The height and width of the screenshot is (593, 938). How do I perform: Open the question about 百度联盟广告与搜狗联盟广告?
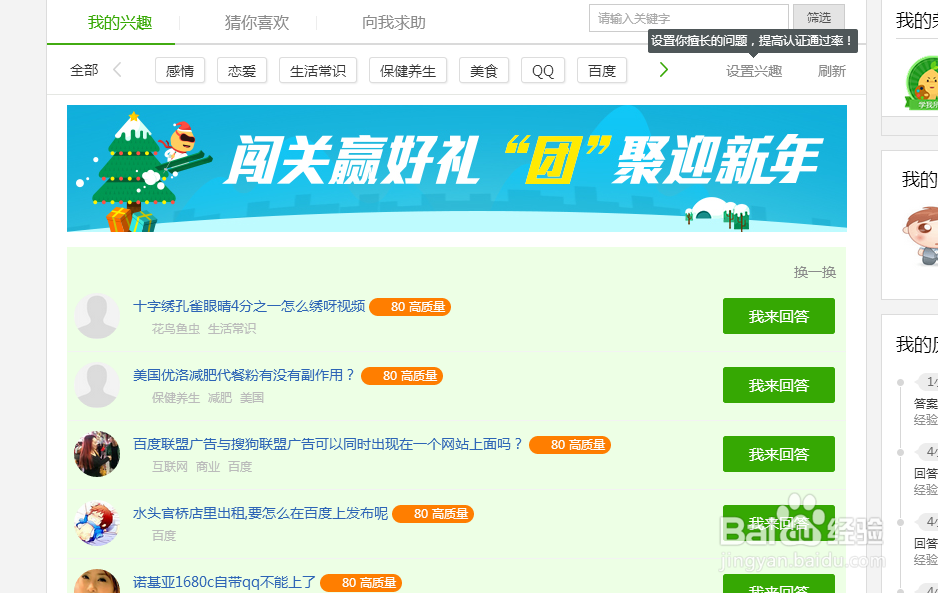point(328,444)
